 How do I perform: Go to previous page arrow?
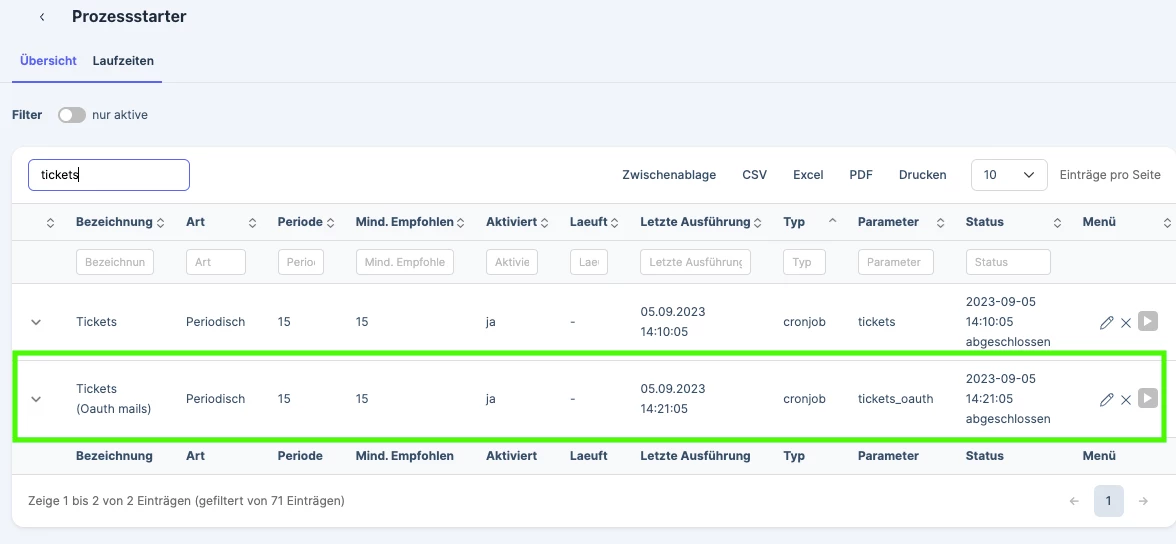(1074, 500)
